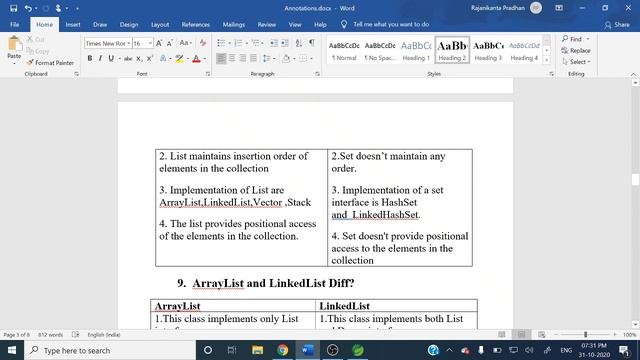Screen dimensions: 640x360
Task: Click the Borders icon
Action: click(x=303, y=59)
